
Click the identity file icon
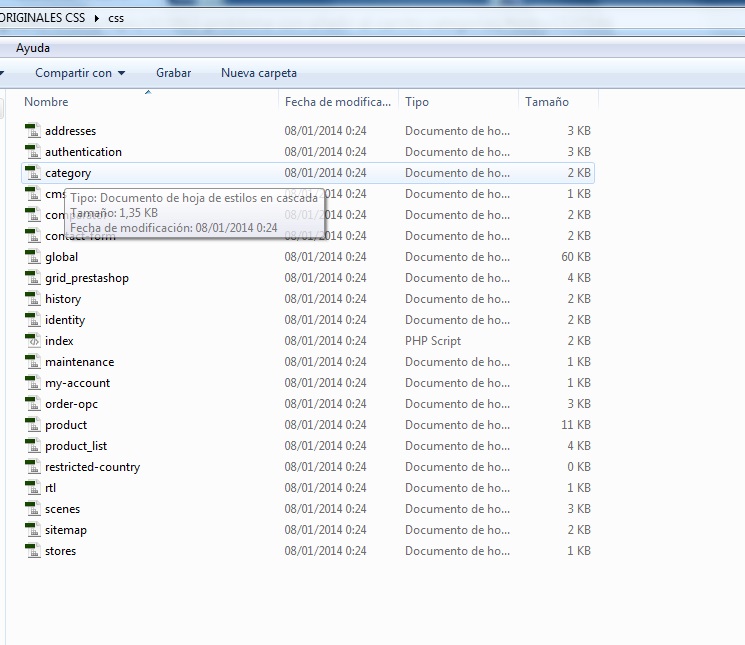tap(33, 320)
